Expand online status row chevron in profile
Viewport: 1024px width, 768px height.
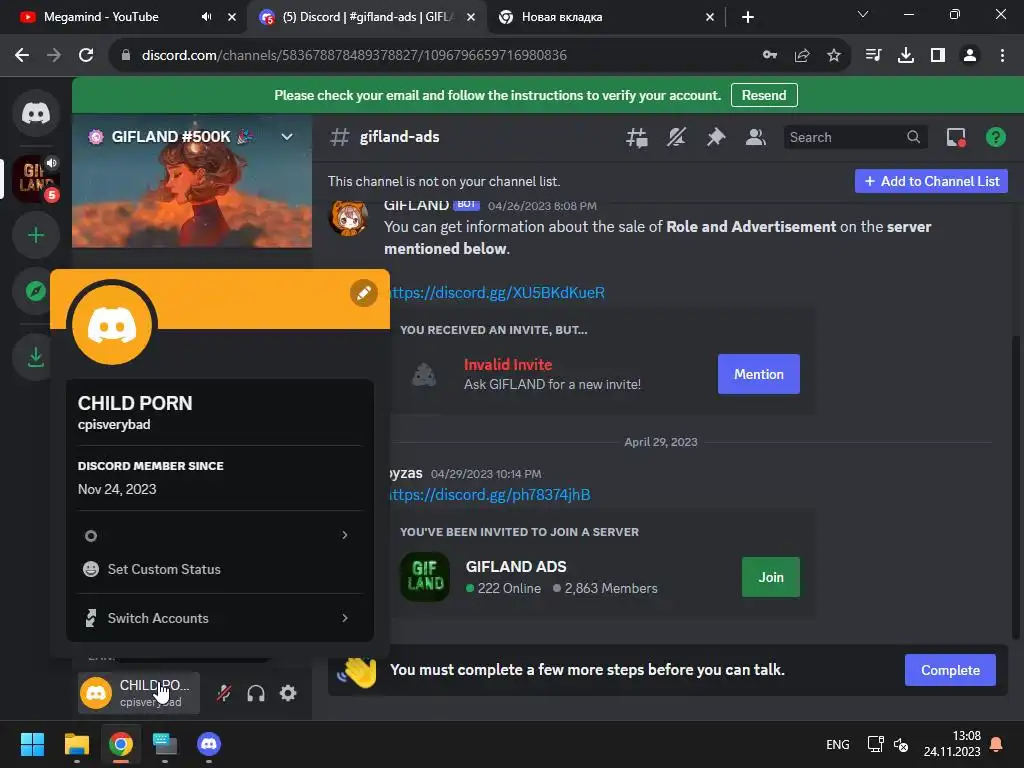coord(345,535)
